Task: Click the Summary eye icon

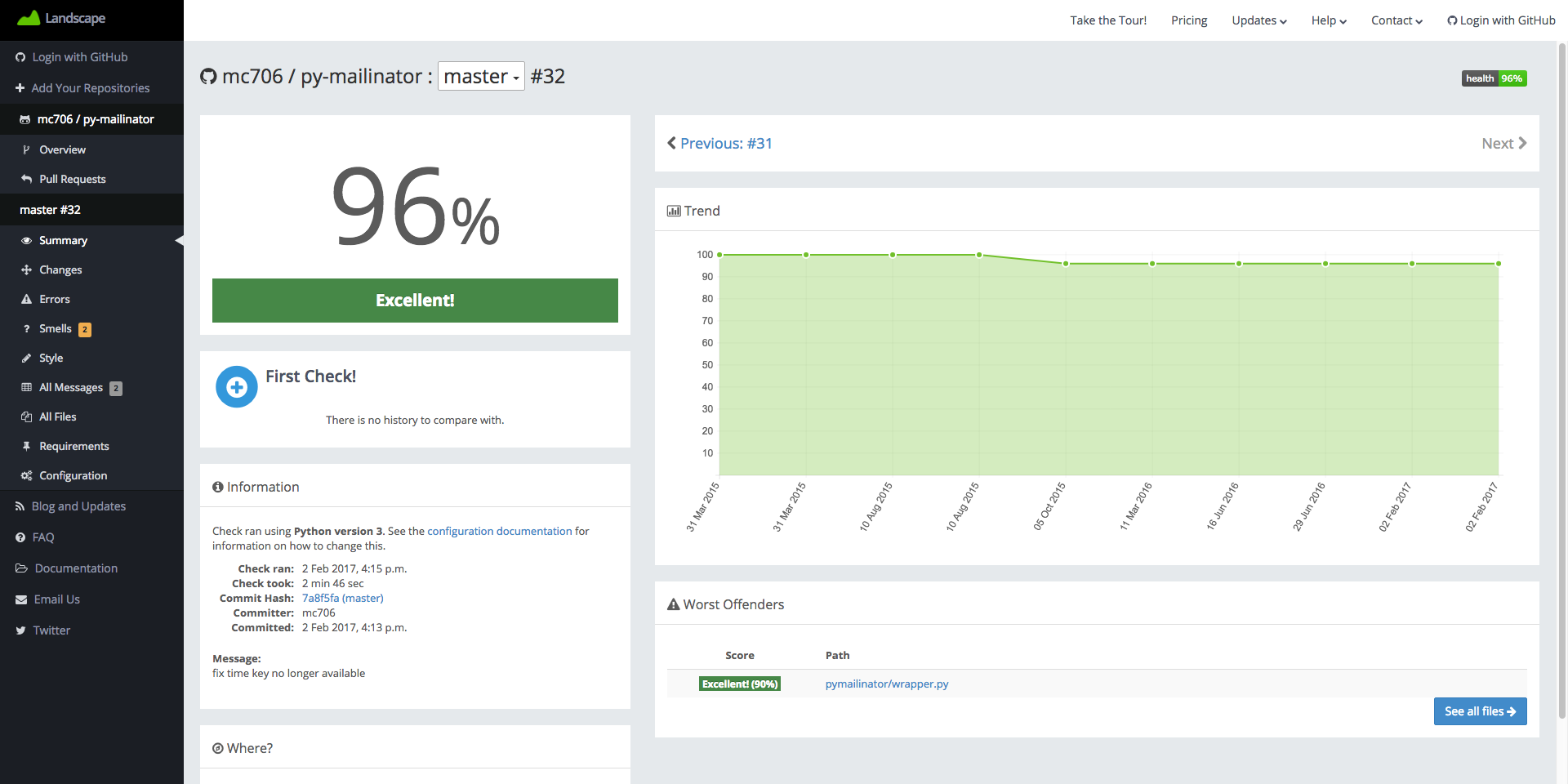Action: coord(26,241)
